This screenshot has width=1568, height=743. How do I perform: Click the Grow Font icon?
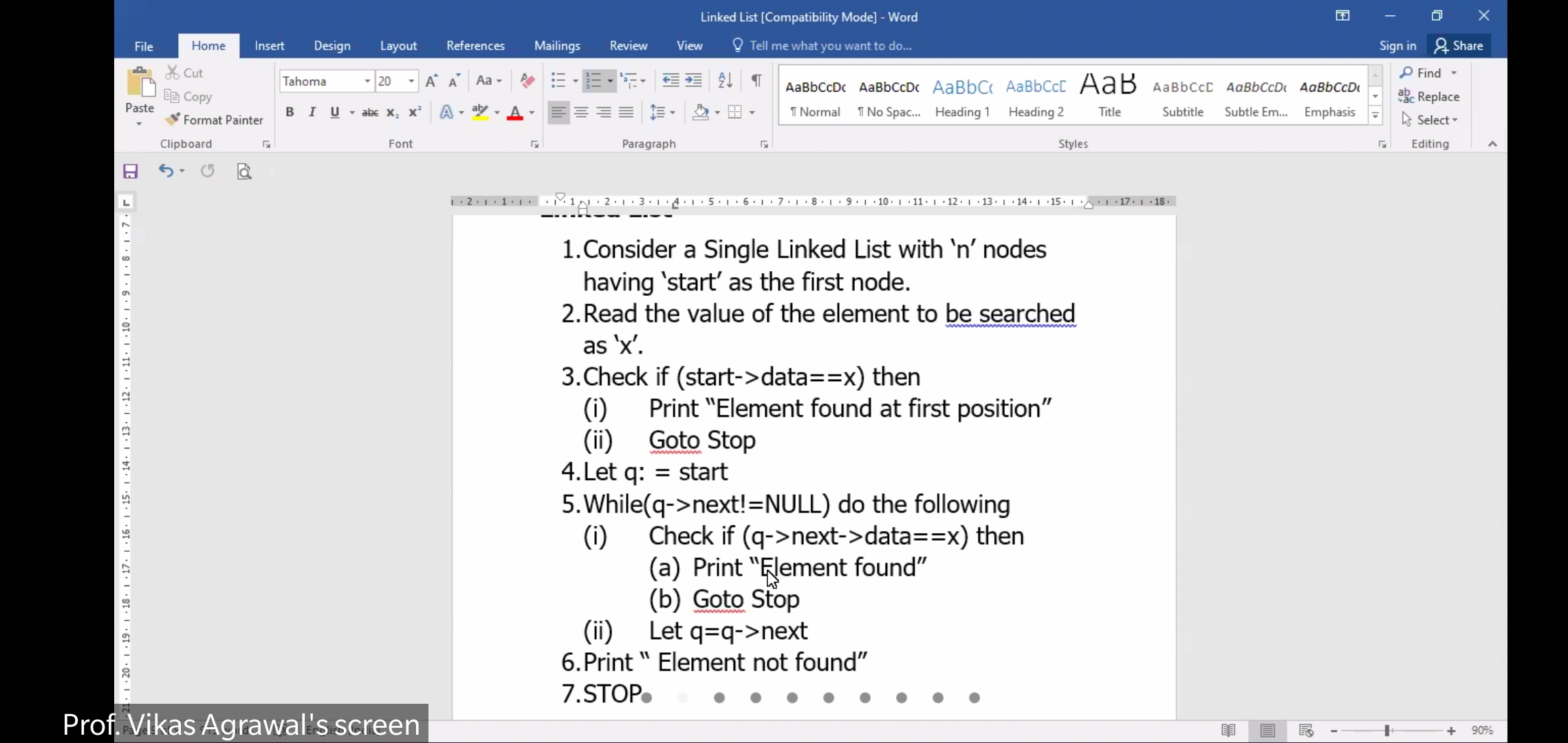coord(431,81)
